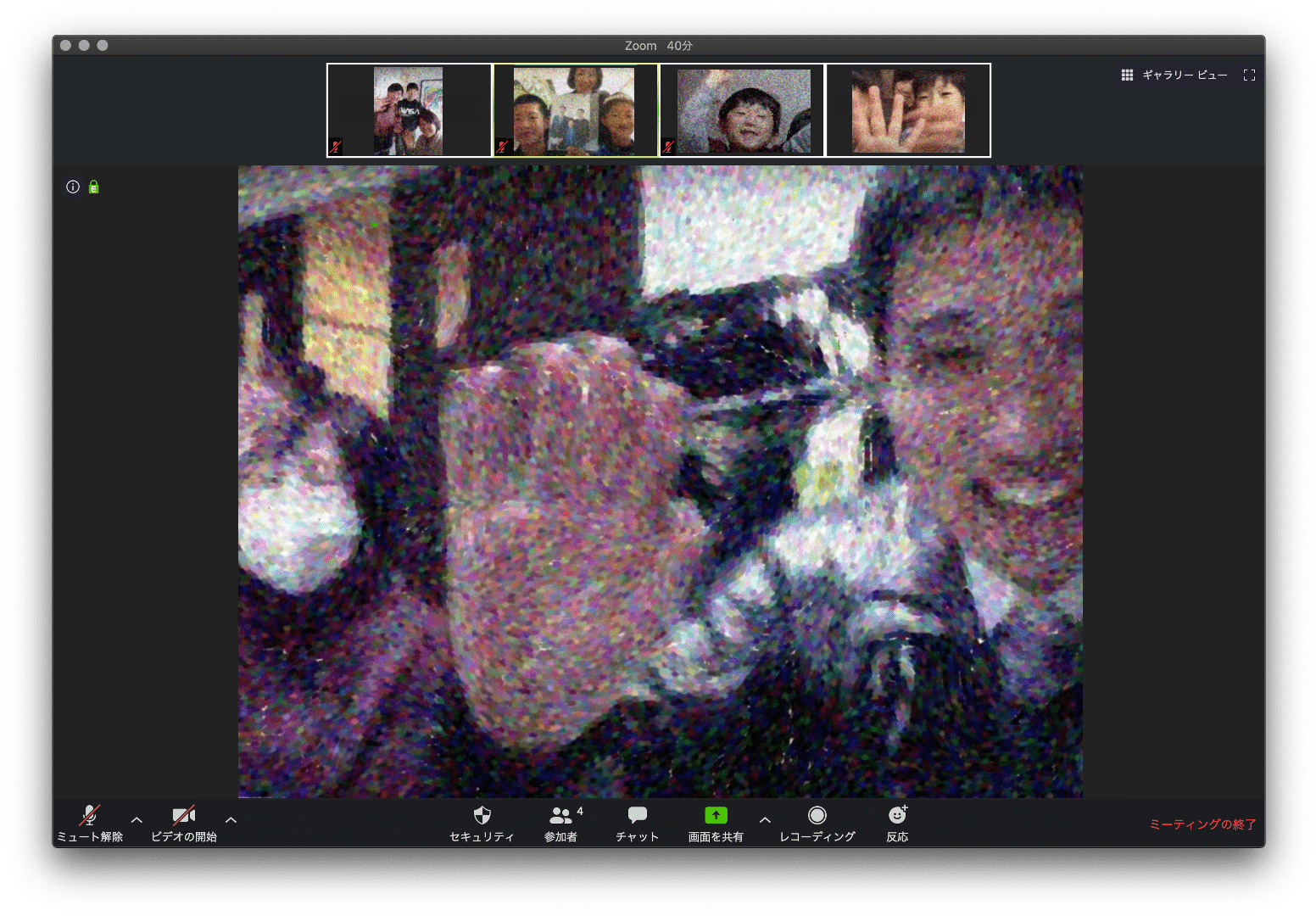Expand video options arrow next to ビデオの開始
The image size is (1316, 916).
coord(231,820)
